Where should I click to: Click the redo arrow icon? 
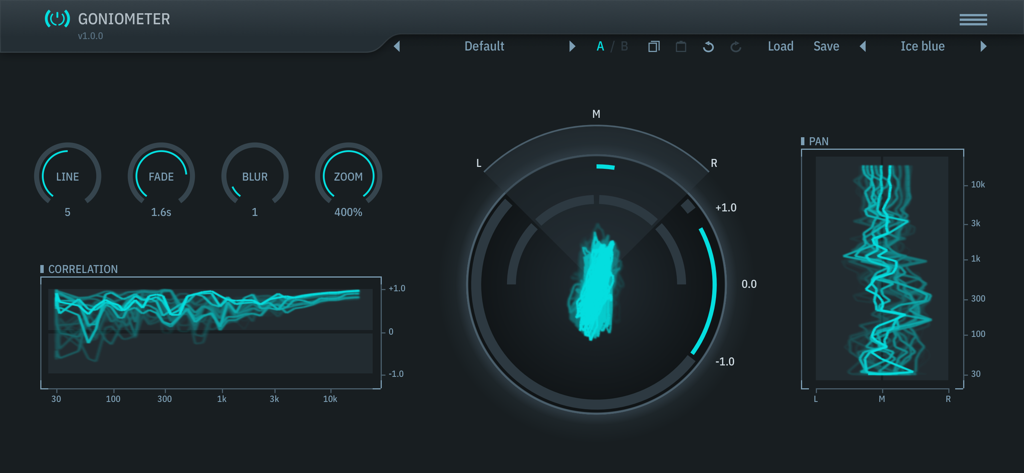pyautogui.click(x=736, y=47)
